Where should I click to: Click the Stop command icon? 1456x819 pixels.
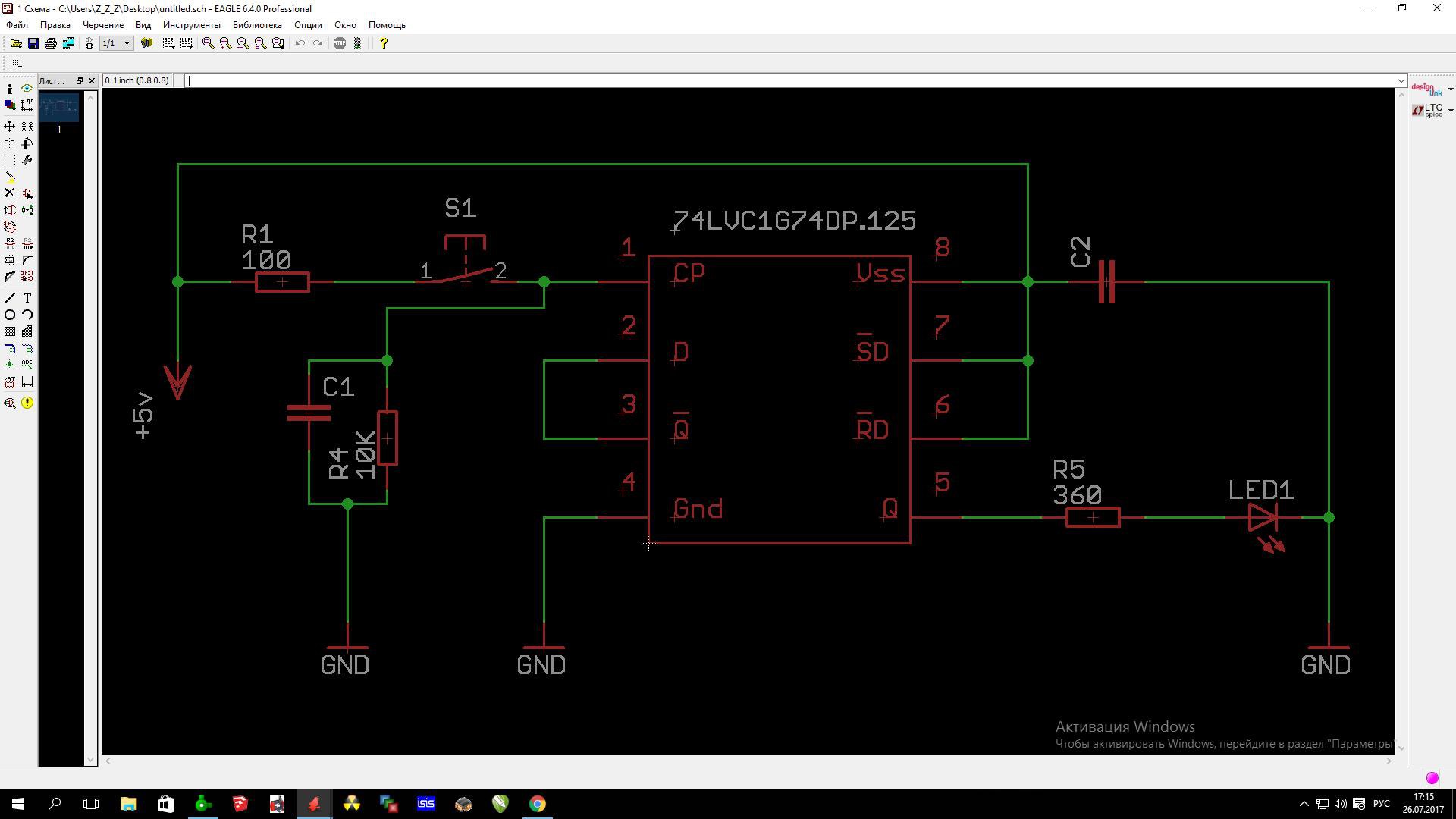(x=340, y=43)
